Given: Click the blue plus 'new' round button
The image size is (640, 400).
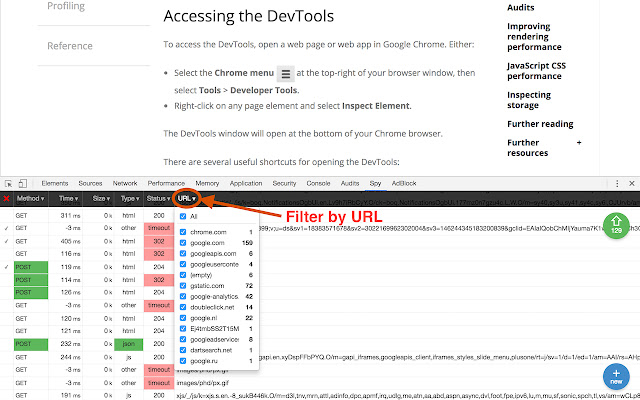Looking at the screenshot, I should point(616,377).
